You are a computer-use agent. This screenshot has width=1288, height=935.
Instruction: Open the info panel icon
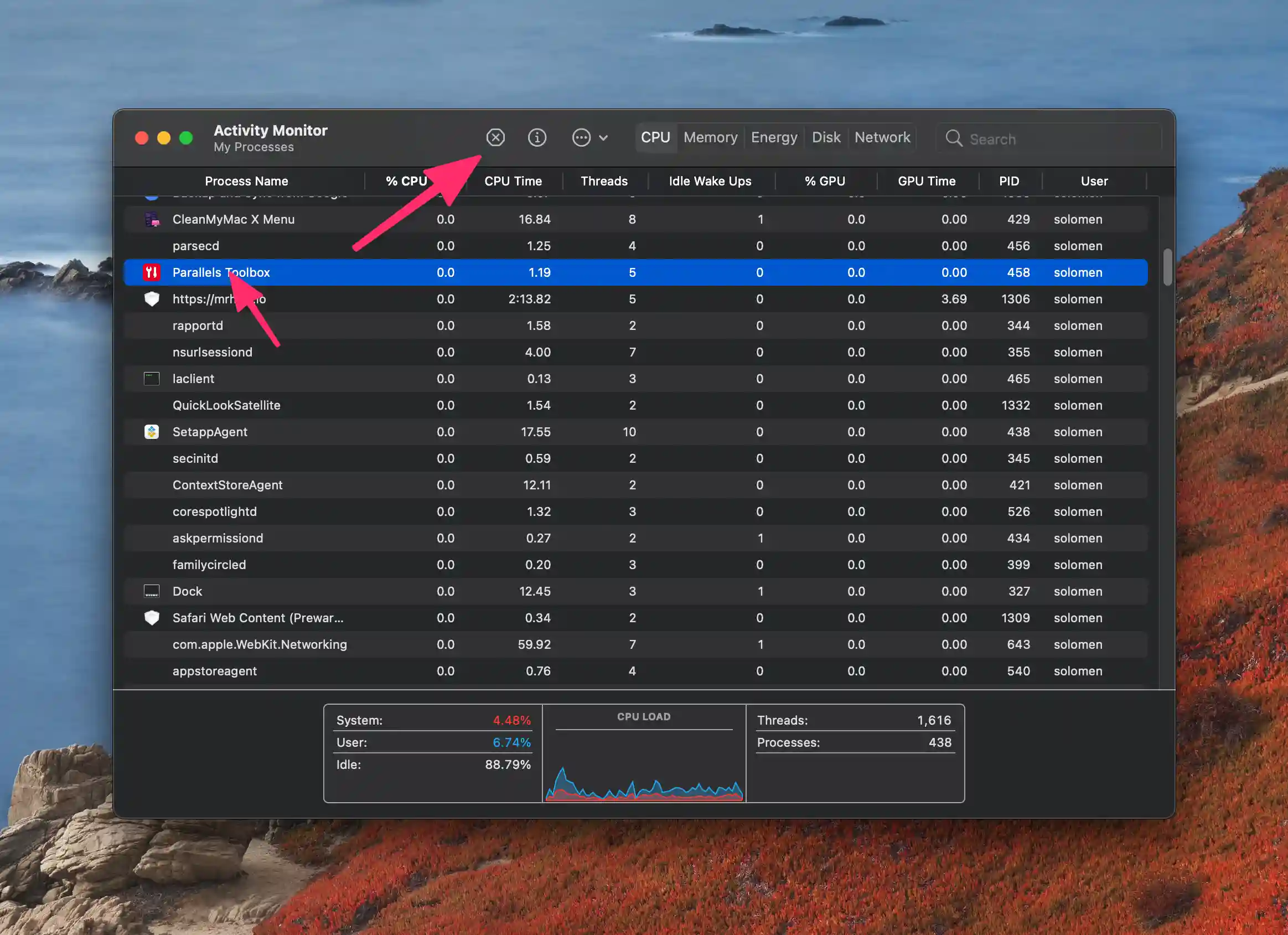coord(537,138)
